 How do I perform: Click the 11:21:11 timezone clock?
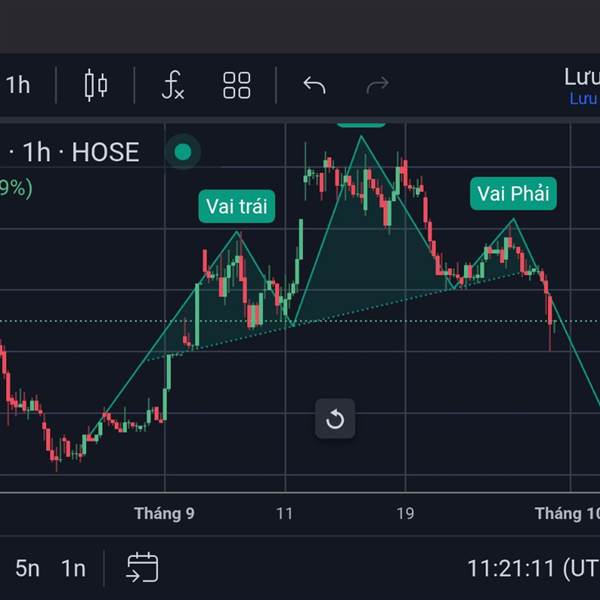click(x=533, y=568)
